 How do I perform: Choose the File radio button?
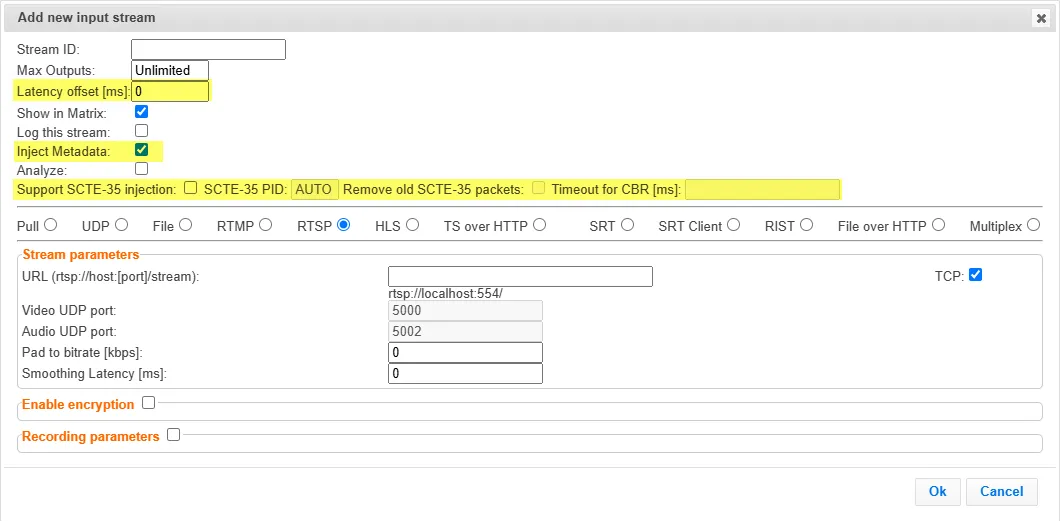pyautogui.click(x=185, y=224)
